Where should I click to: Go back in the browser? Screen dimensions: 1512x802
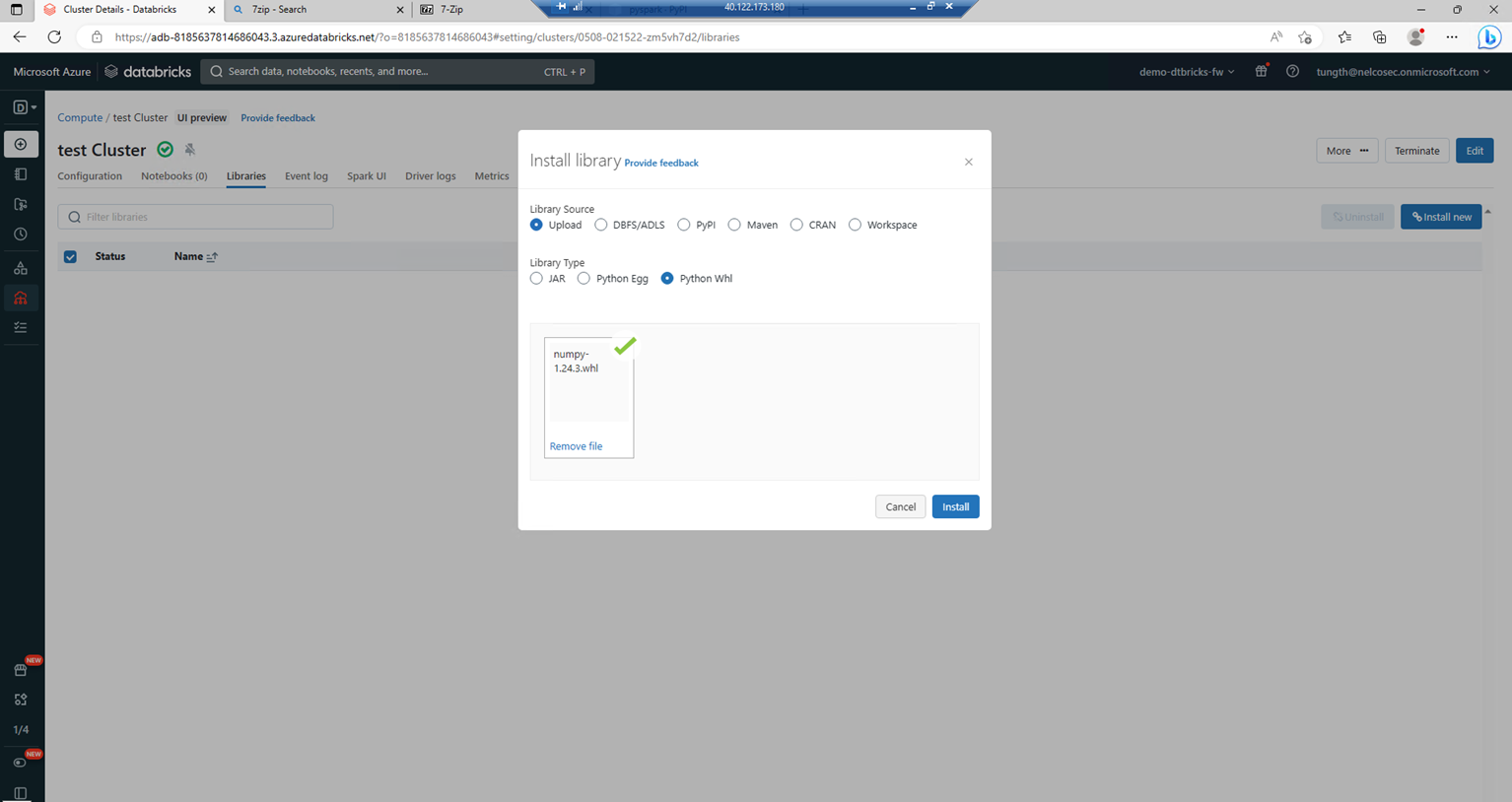click(20, 37)
